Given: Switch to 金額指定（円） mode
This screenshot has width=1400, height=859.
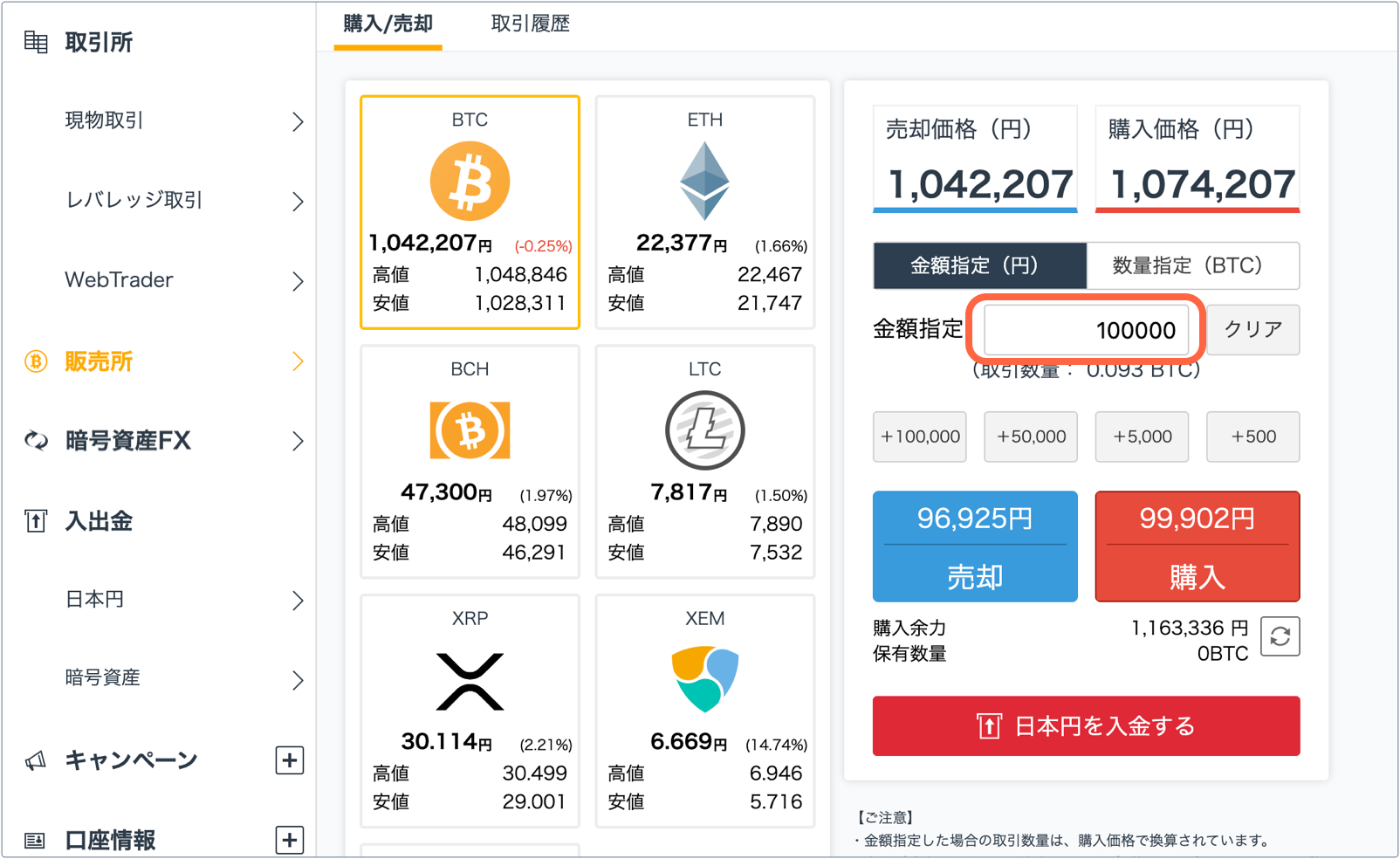Looking at the screenshot, I should coord(979,265).
